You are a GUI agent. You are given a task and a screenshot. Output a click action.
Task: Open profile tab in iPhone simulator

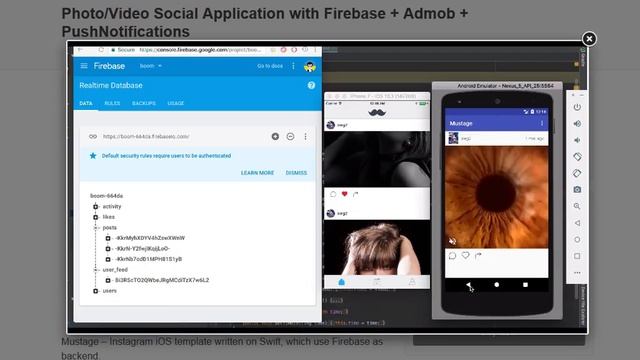pyautogui.click(x=412, y=282)
